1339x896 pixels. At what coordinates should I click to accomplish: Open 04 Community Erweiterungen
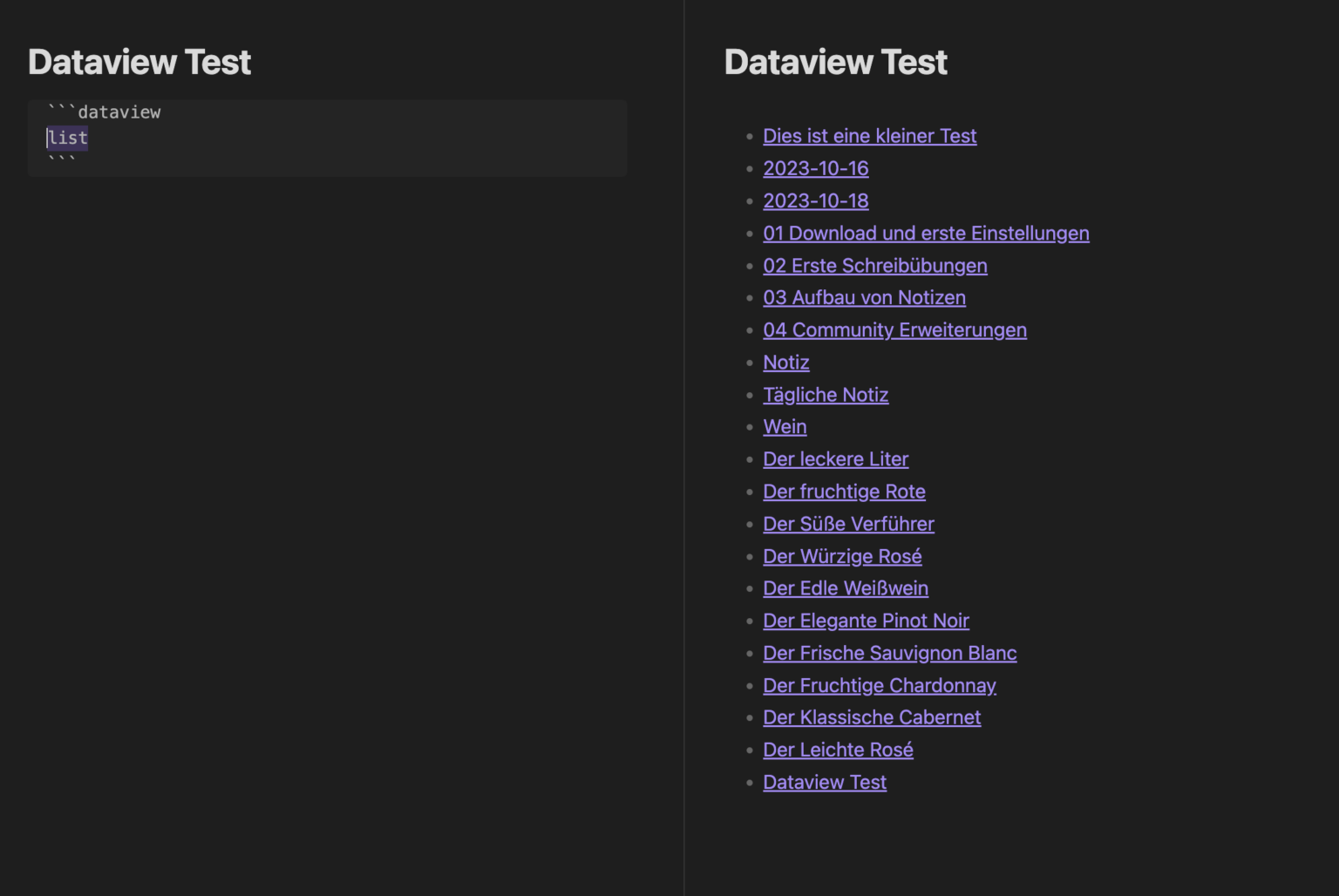click(x=894, y=329)
